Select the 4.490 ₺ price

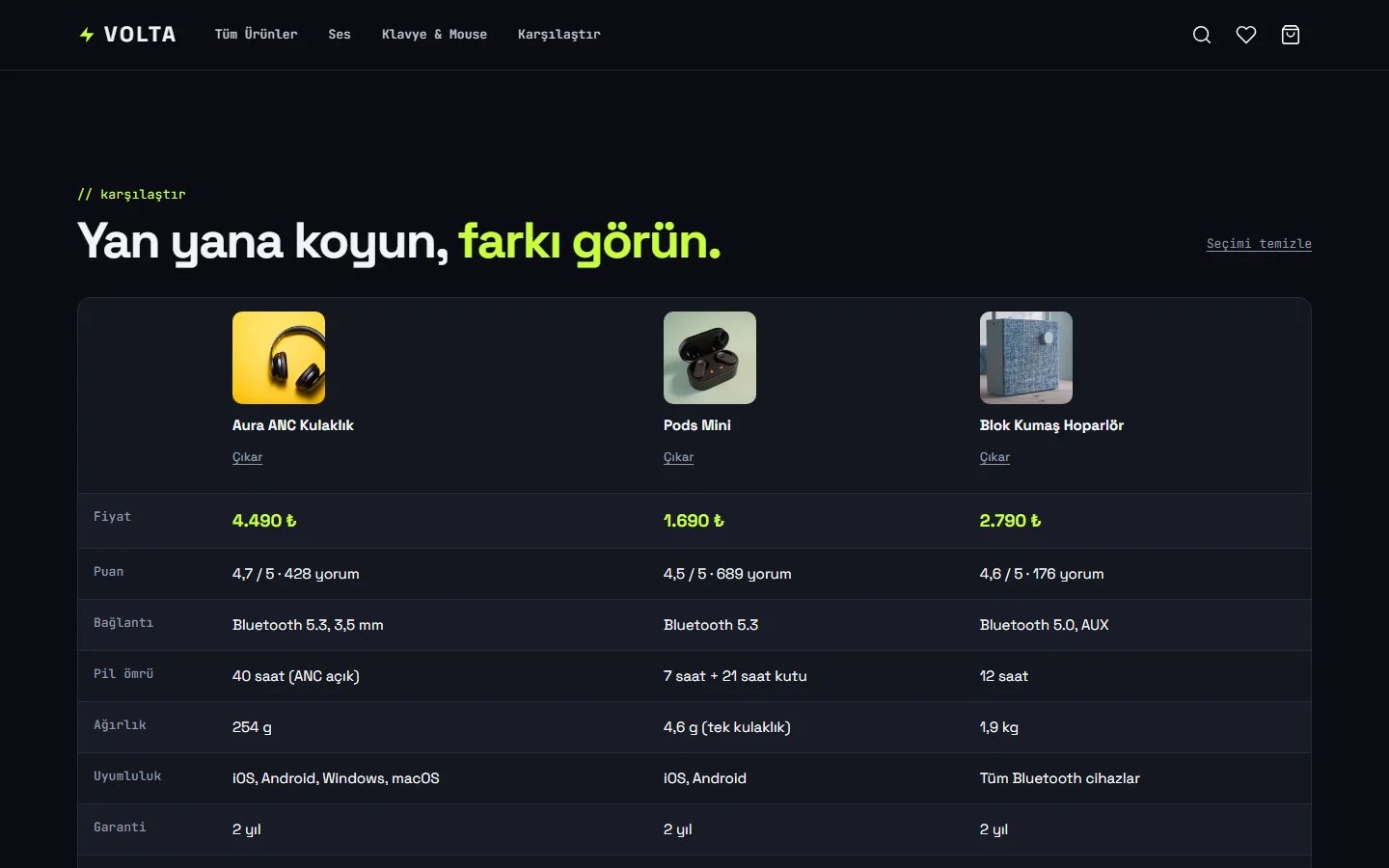264,521
